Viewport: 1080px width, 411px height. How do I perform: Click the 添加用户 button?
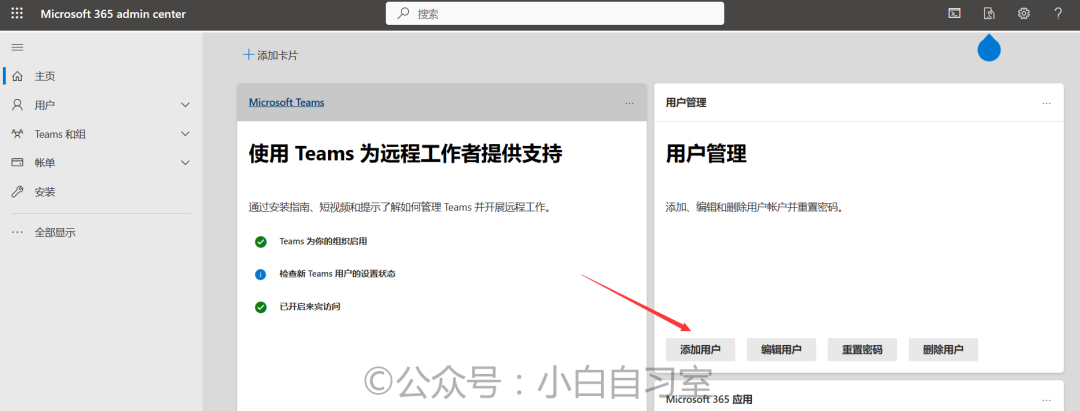point(700,350)
